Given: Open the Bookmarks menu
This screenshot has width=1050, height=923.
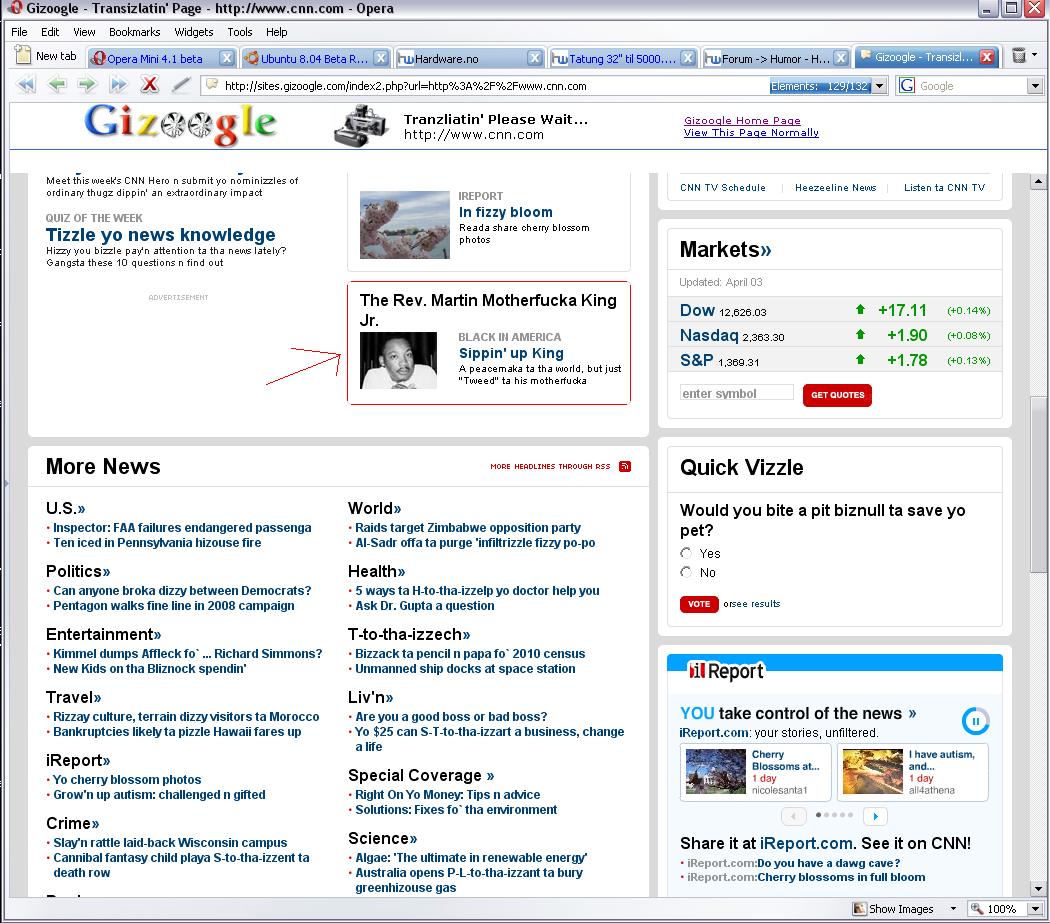Looking at the screenshot, I should [x=135, y=32].
